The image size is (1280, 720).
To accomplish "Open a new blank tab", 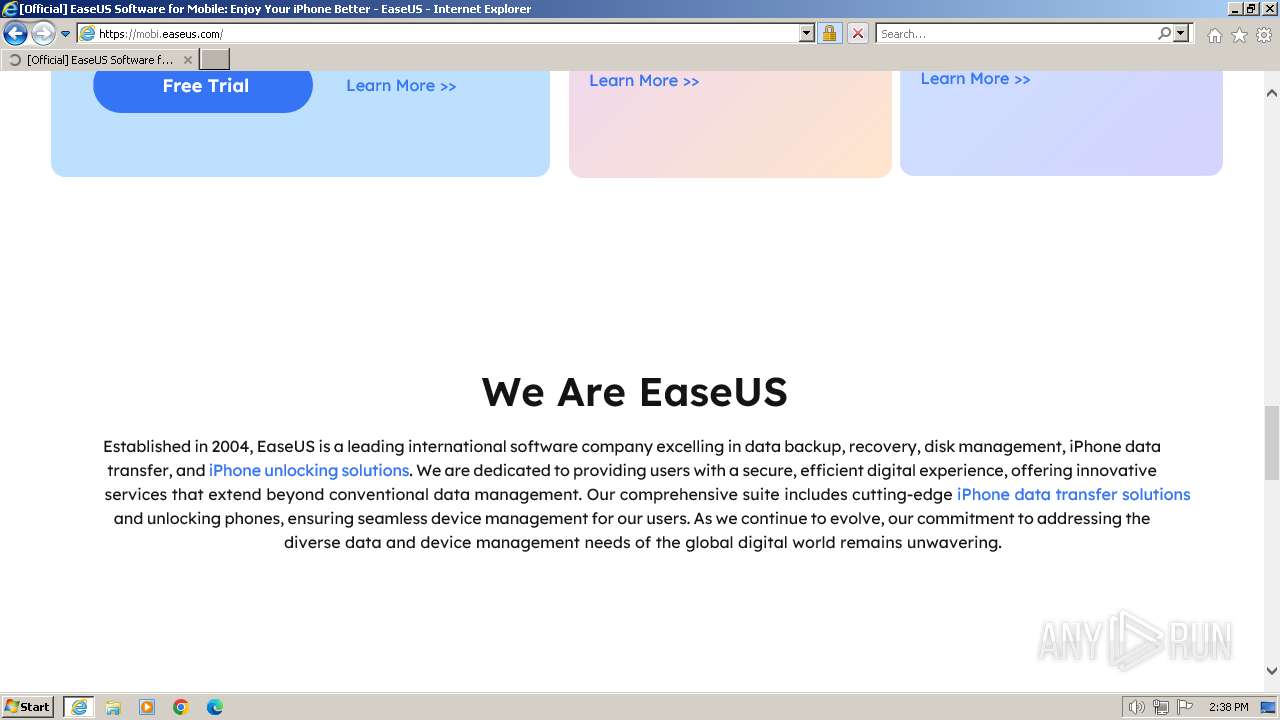I will [x=215, y=60].
